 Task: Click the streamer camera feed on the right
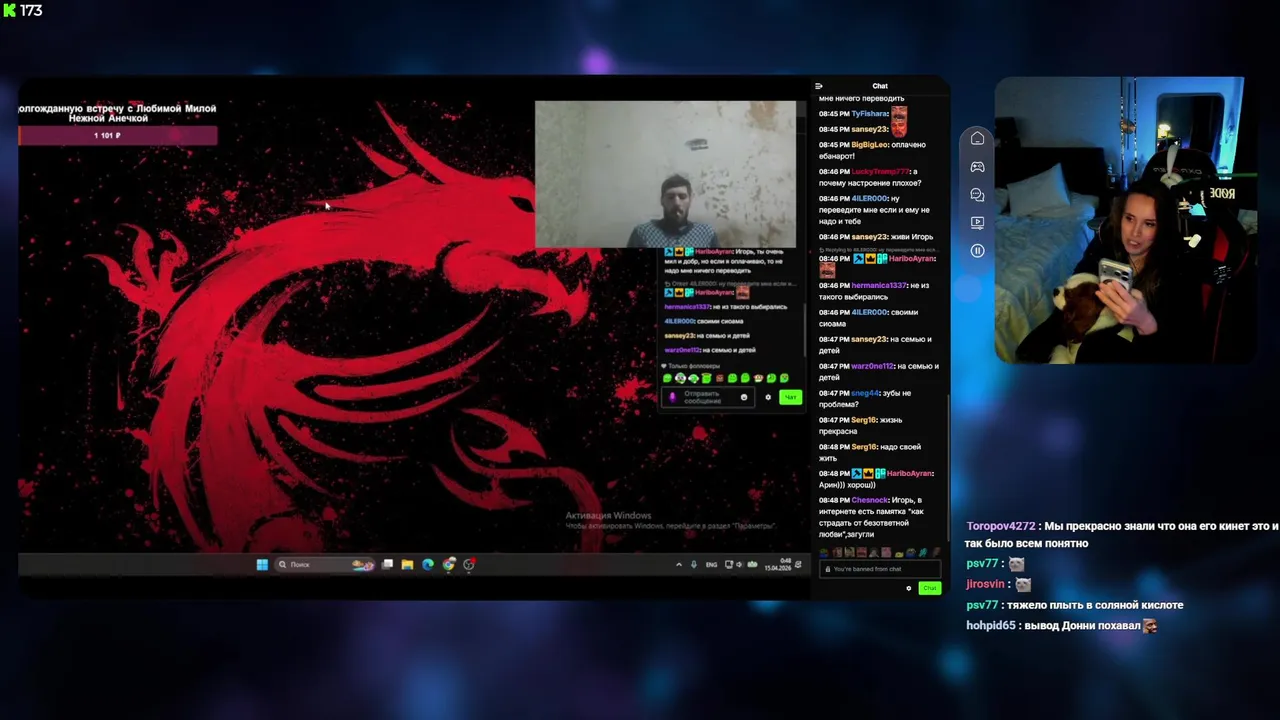pyautogui.click(x=1125, y=220)
